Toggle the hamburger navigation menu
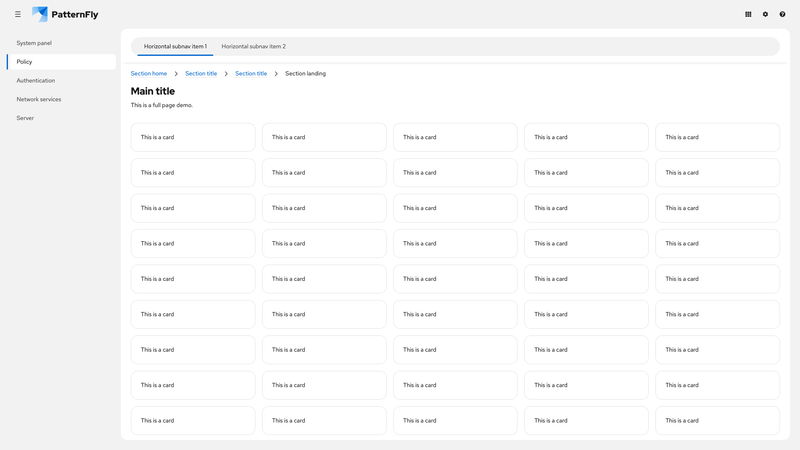Image resolution: width=800 pixels, height=450 pixels. pos(18,14)
